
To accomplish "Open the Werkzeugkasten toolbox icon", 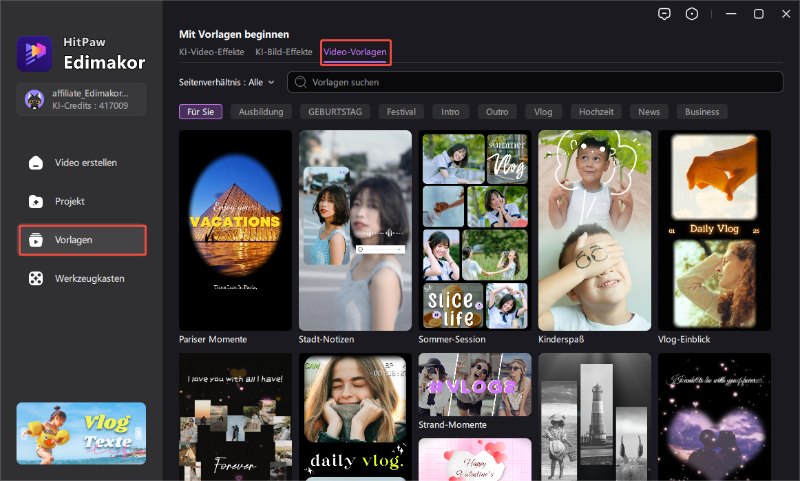I will tap(36, 278).
